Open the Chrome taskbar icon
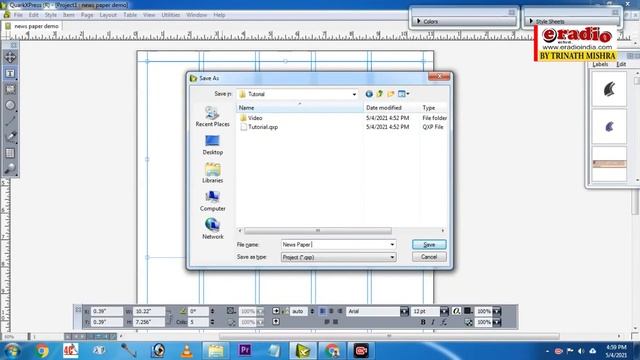Viewport: 640px width, 360px height. (42, 351)
